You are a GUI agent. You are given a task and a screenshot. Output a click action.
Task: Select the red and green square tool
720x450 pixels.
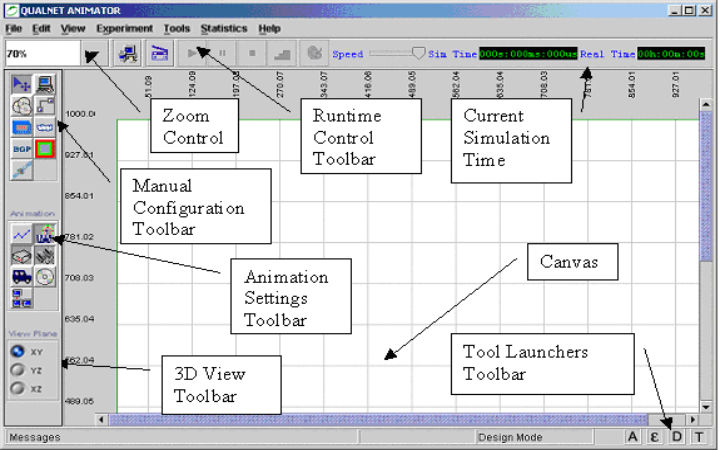click(45, 149)
